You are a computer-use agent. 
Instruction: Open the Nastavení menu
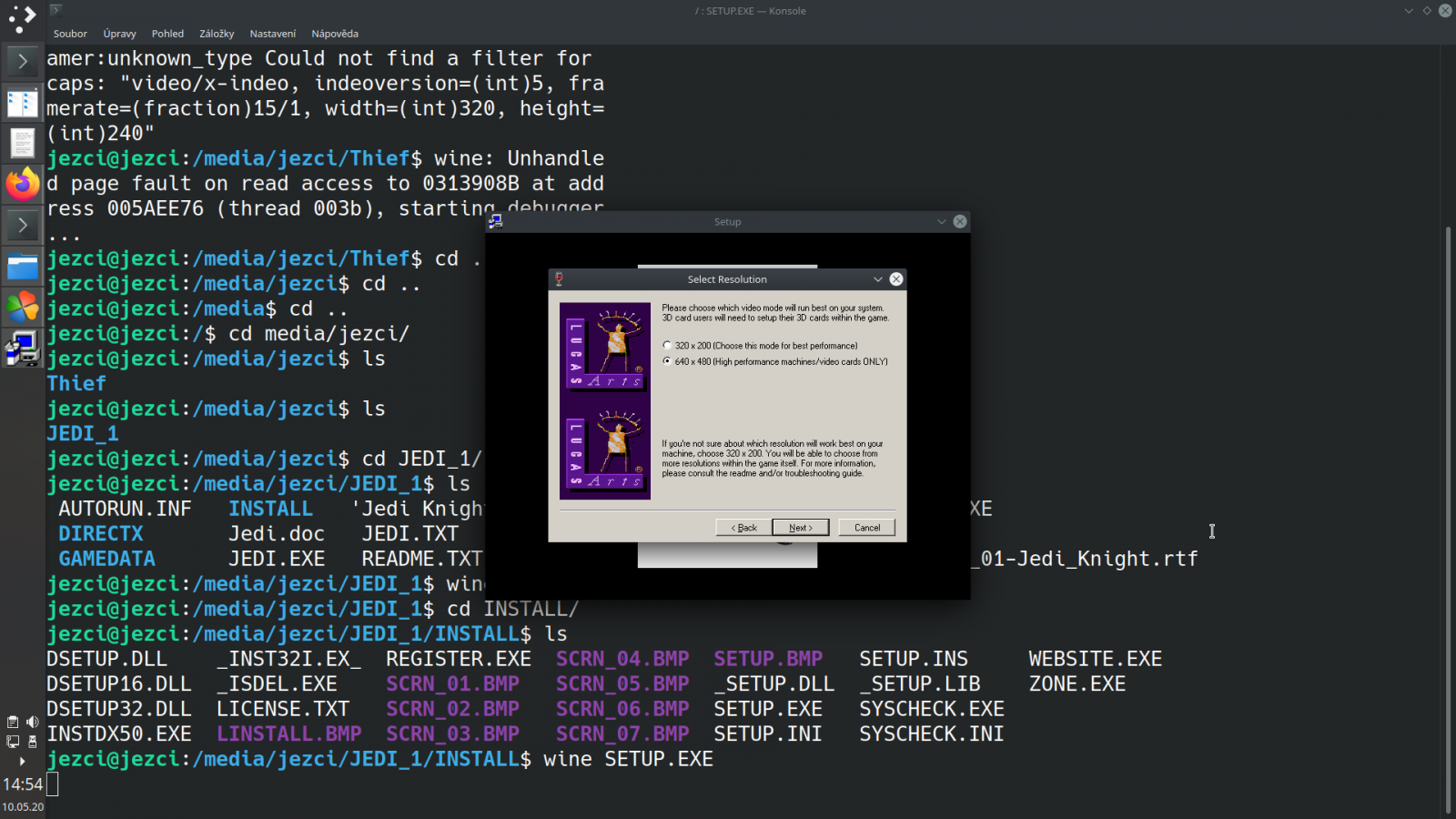[x=272, y=33]
